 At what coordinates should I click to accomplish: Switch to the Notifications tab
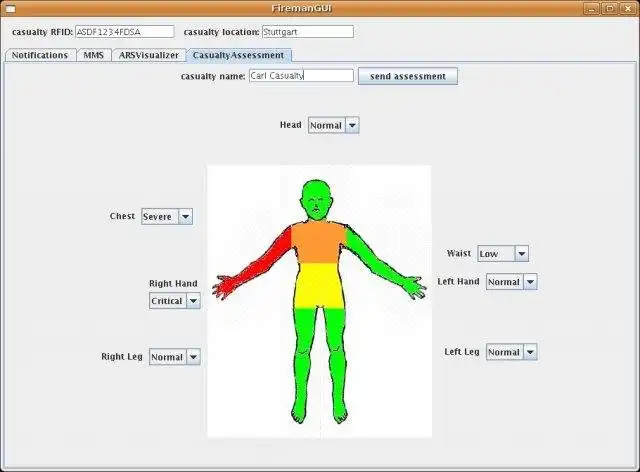[x=40, y=55]
